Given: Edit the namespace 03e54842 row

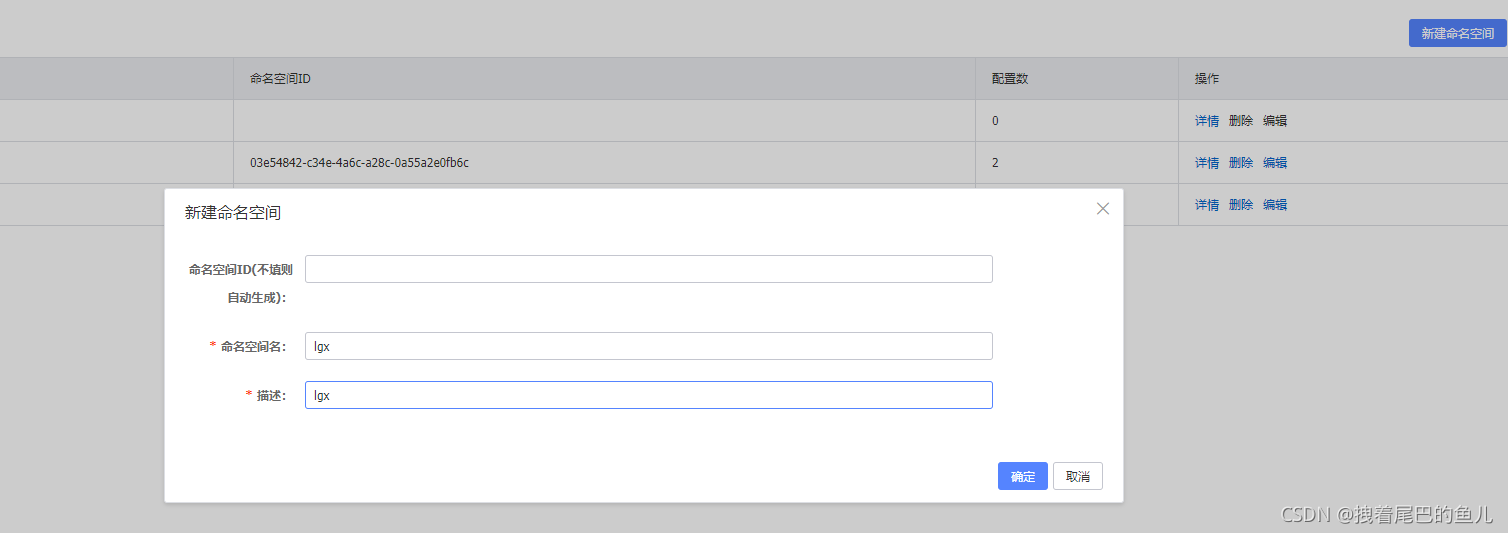Looking at the screenshot, I should pos(1274,163).
